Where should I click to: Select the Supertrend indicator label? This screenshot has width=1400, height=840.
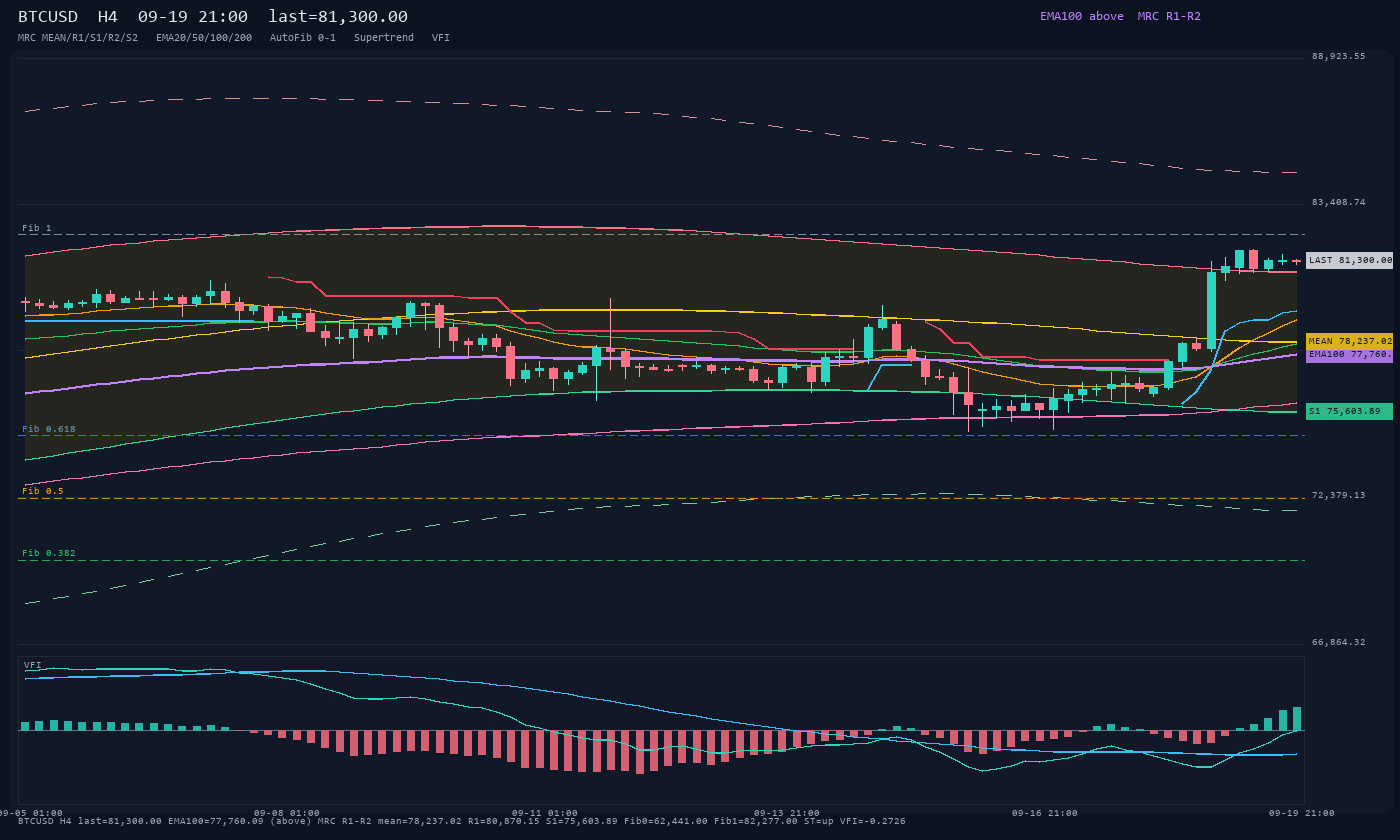click(384, 38)
